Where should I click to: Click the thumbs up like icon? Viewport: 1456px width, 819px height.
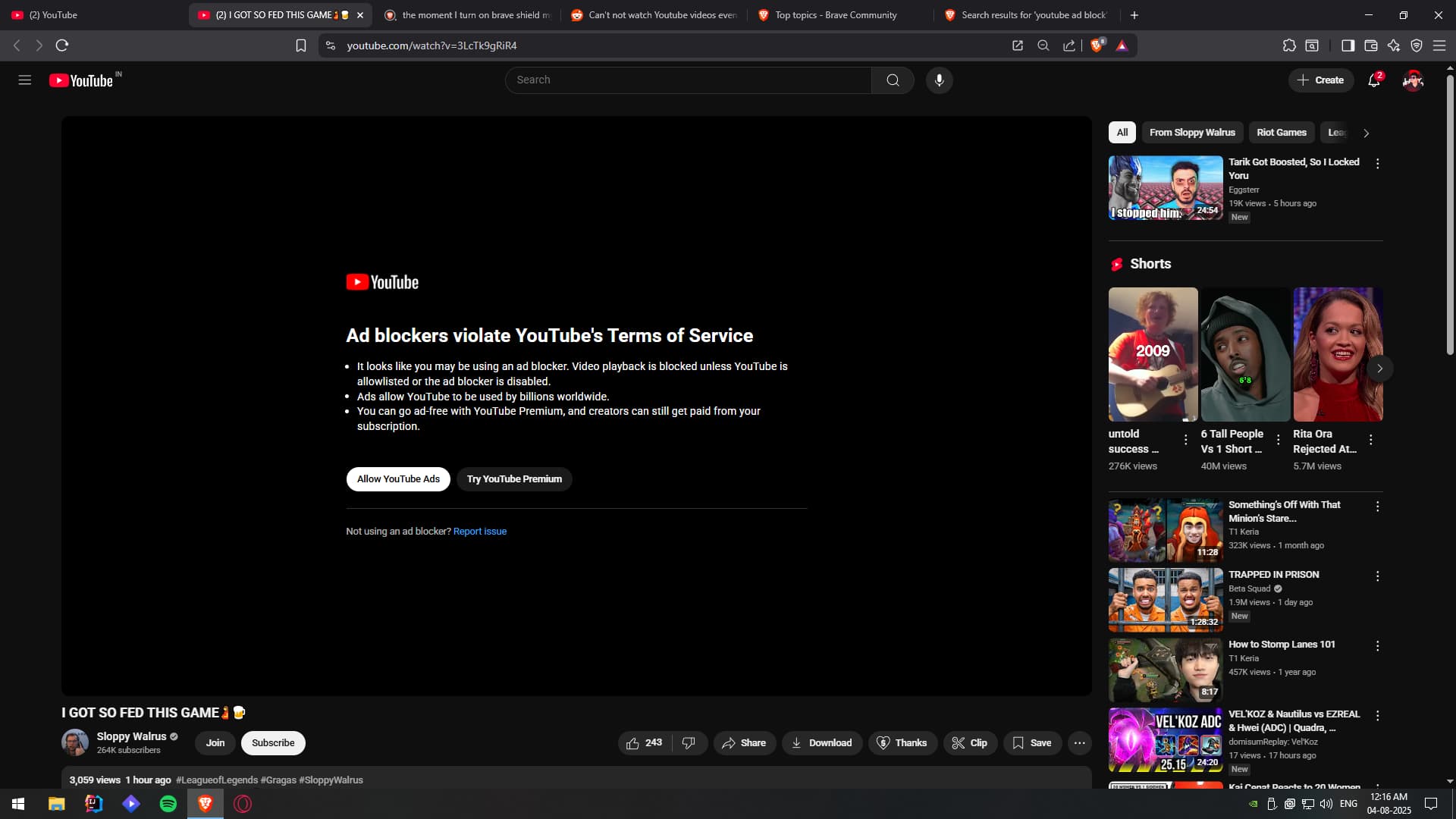pos(632,743)
